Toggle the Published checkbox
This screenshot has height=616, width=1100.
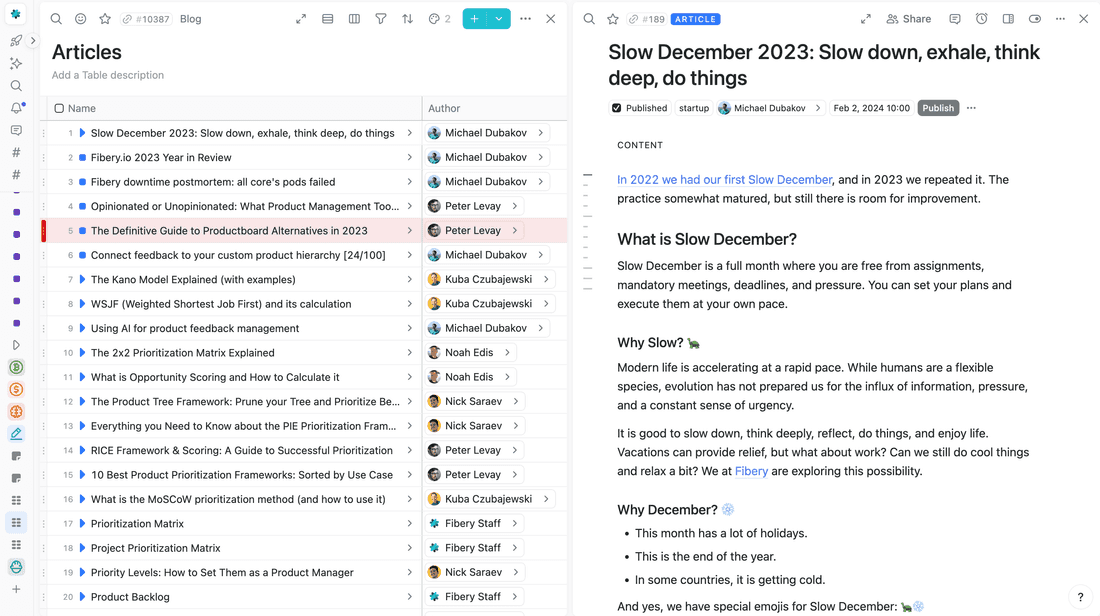617,108
